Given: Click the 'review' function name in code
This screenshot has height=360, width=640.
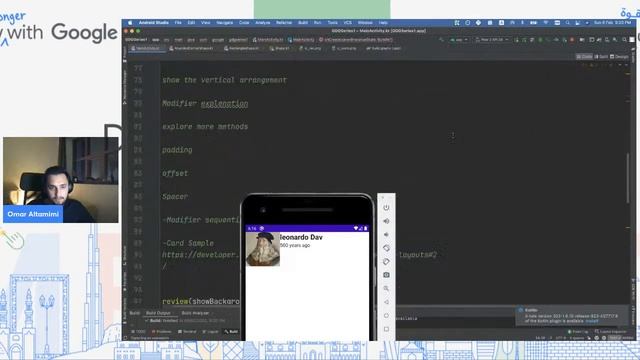Looking at the screenshot, I should click(x=175, y=302).
